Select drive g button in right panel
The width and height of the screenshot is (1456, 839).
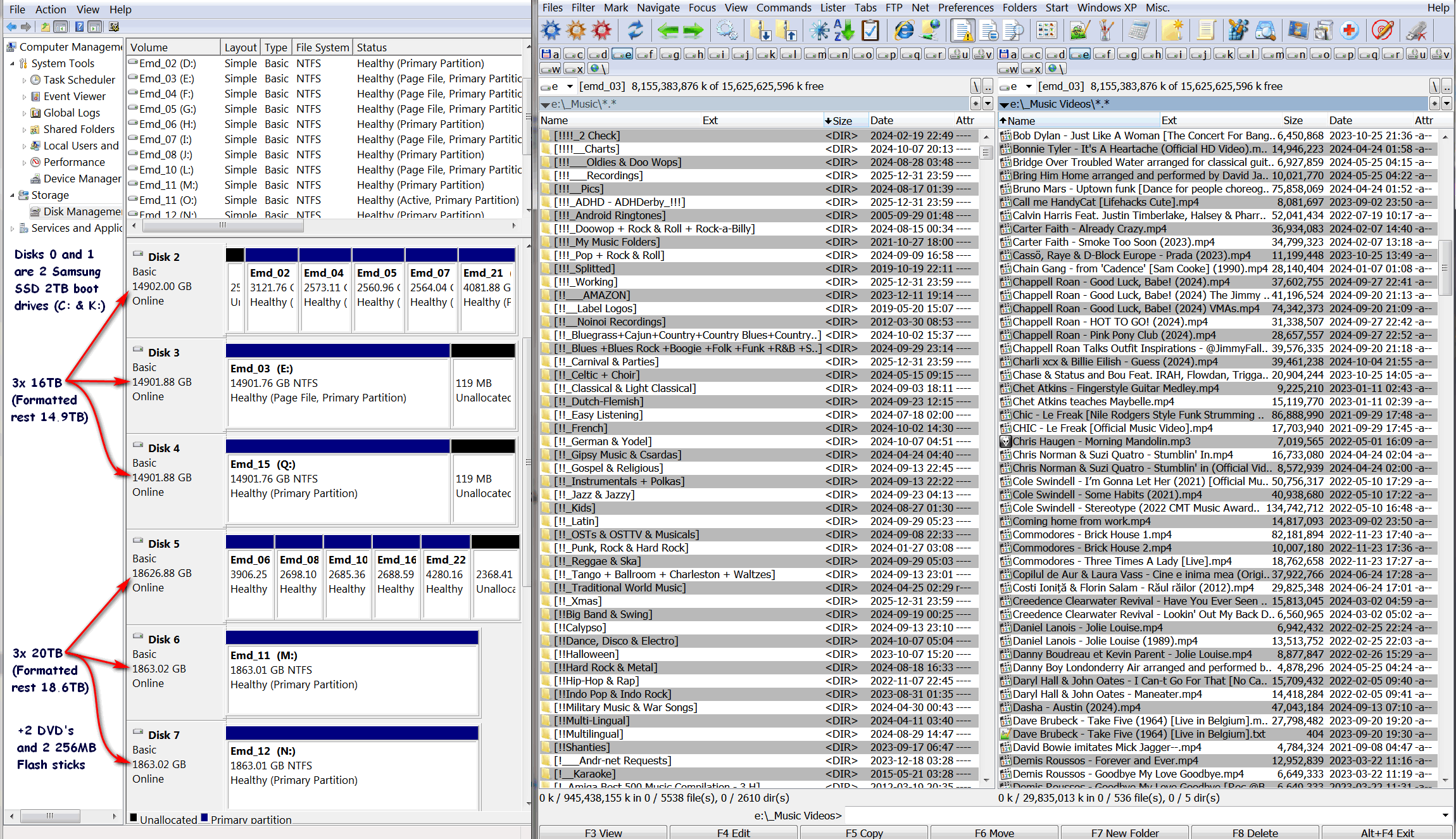pos(1129,54)
